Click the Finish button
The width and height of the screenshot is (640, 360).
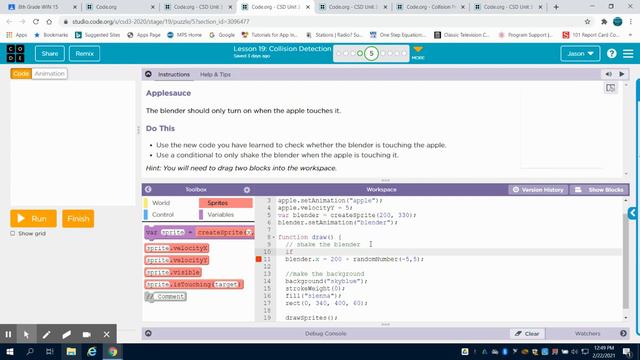78,219
